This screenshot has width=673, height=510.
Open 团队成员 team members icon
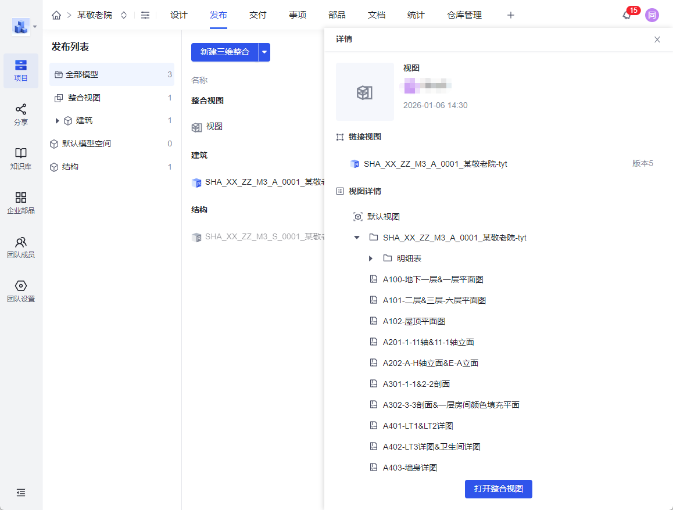pos(21,246)
